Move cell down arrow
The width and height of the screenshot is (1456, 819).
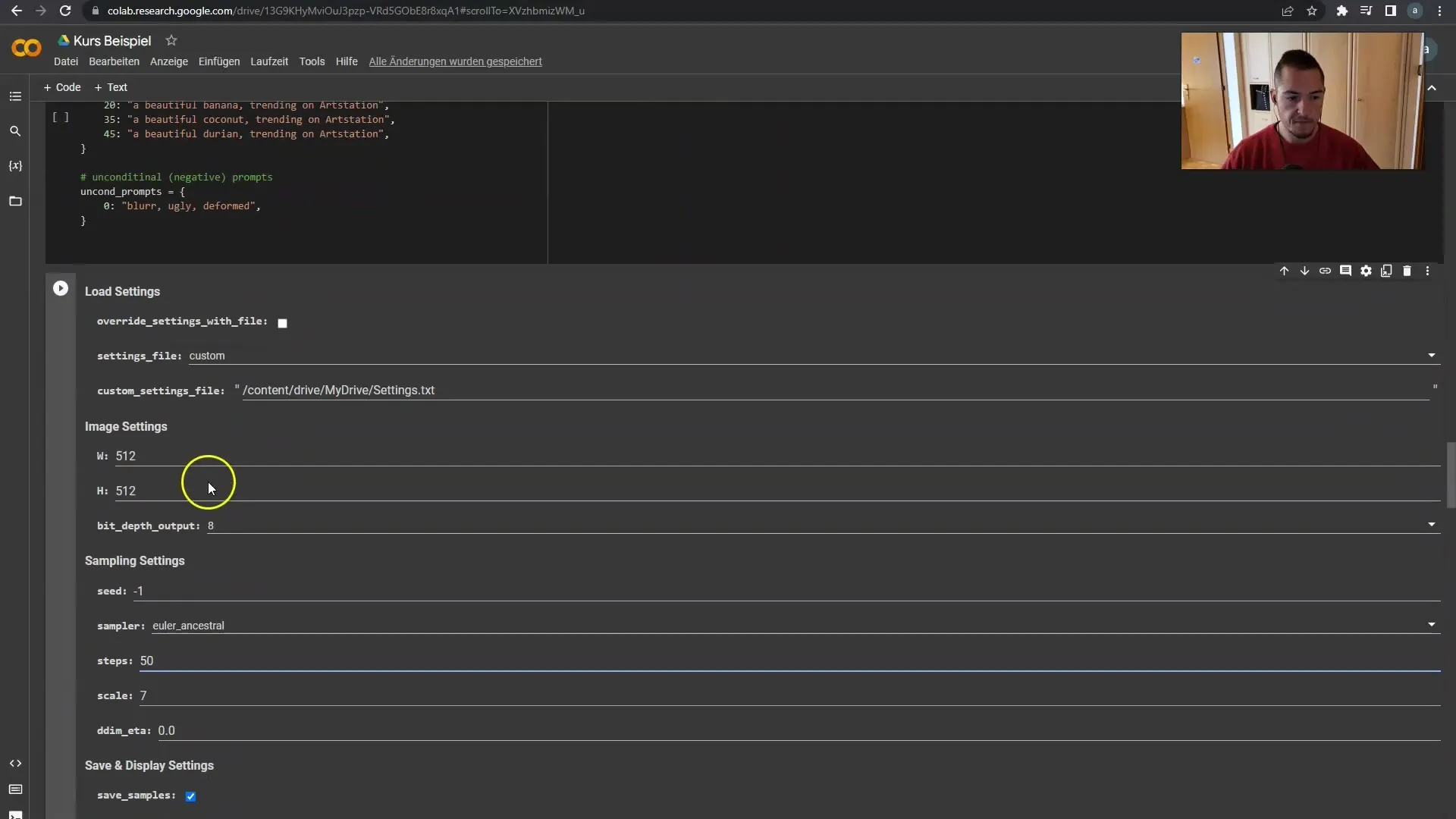pos(1304,271)
